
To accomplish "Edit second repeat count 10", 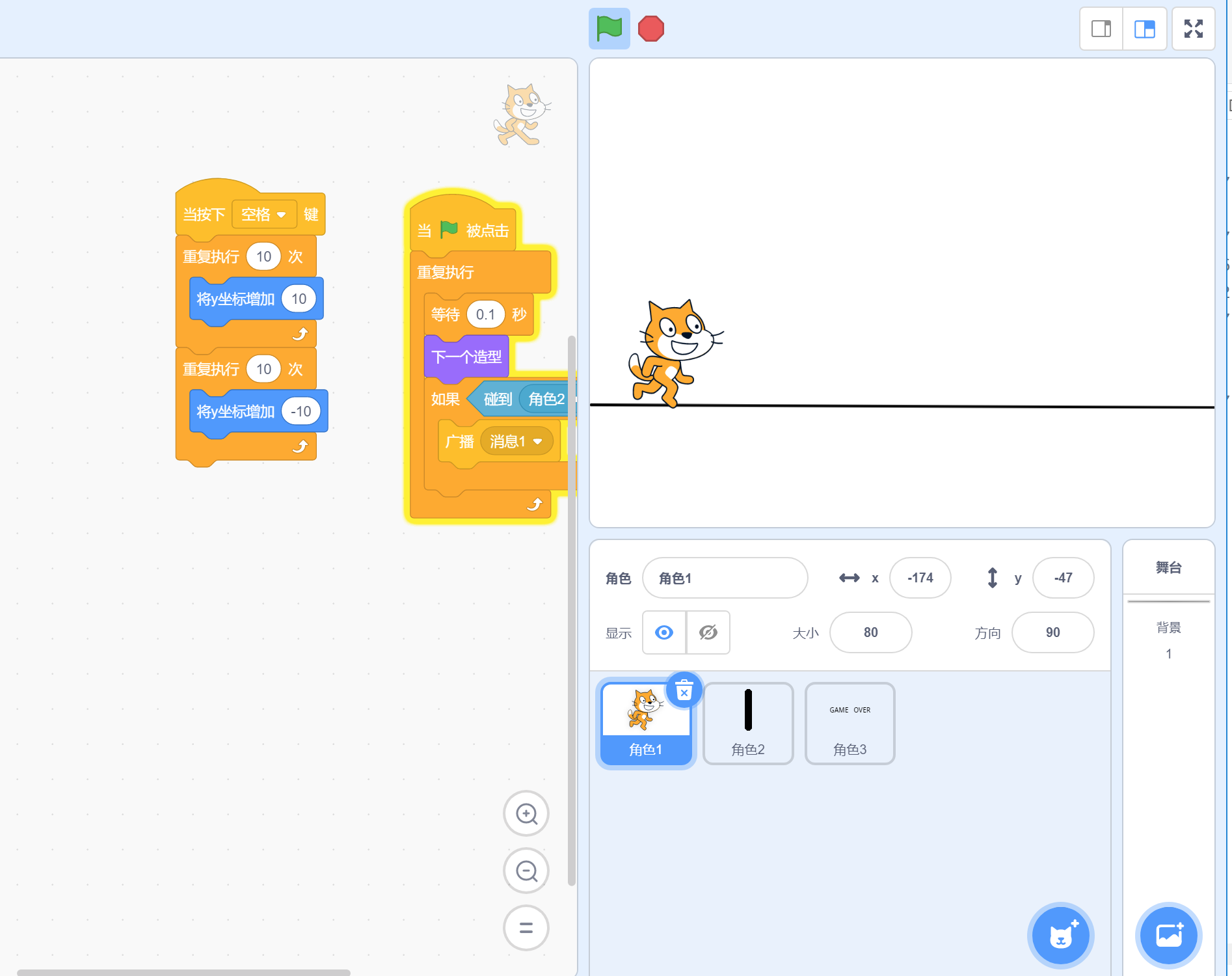I will coord(263,369).
